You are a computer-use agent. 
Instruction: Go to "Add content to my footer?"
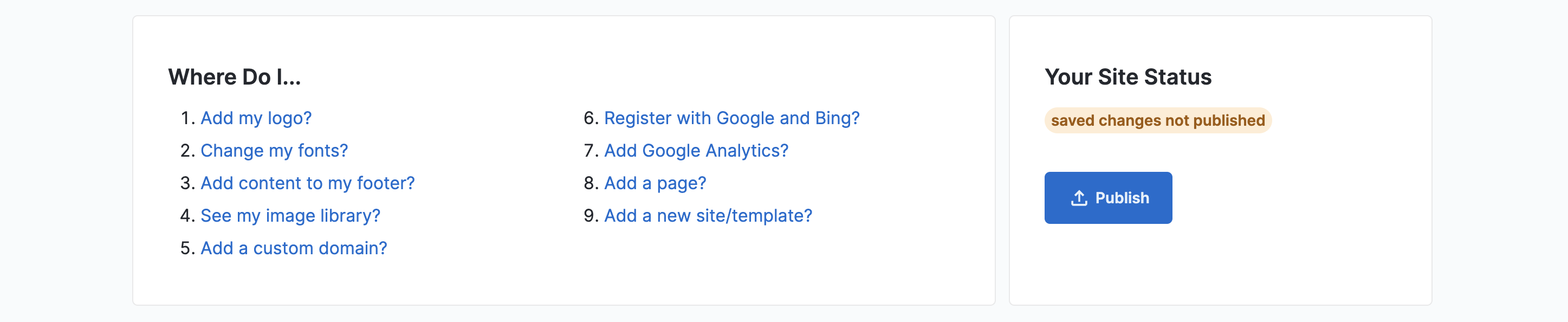307,183
